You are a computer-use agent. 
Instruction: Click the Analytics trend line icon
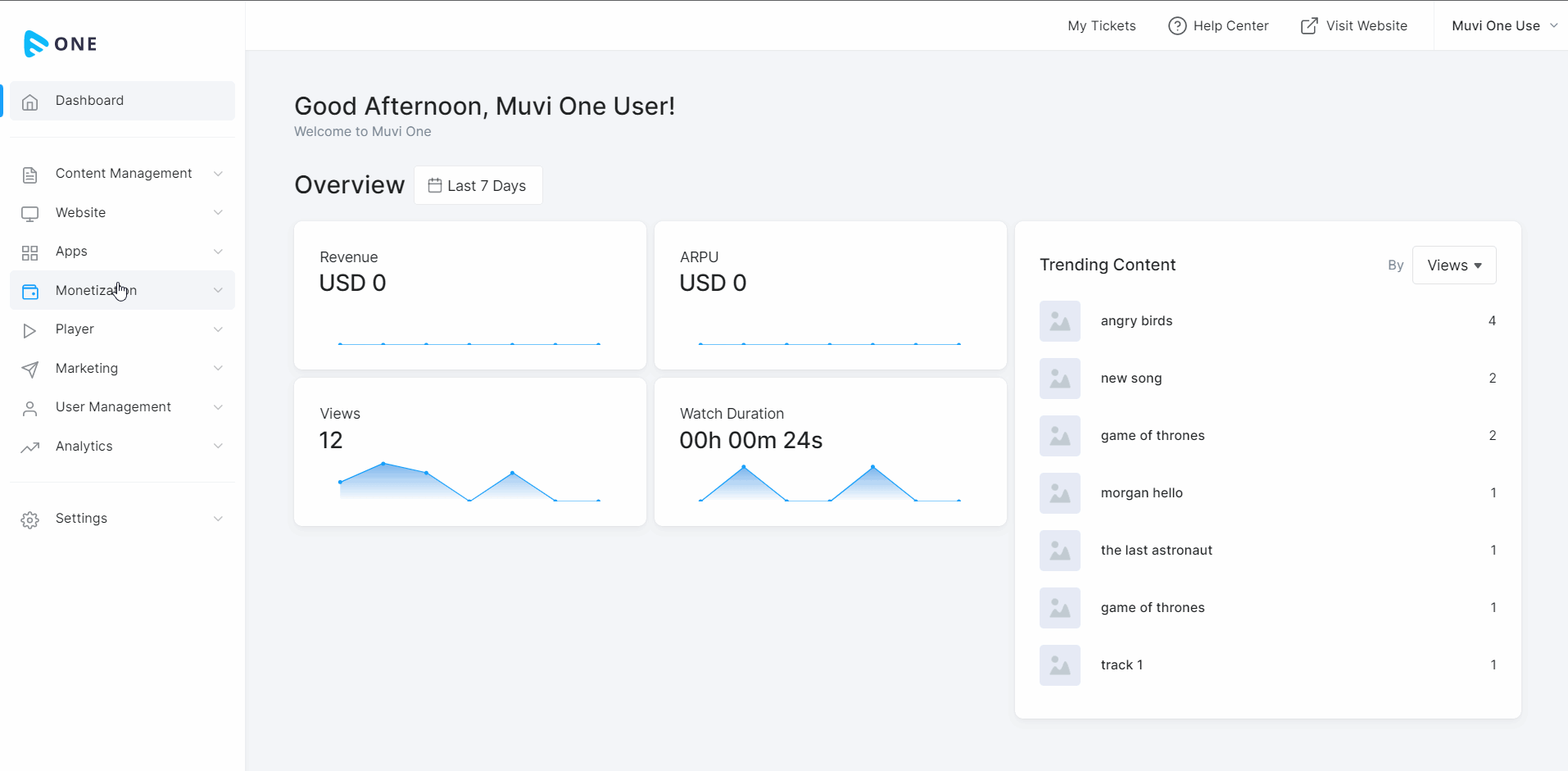click(30, 447)
